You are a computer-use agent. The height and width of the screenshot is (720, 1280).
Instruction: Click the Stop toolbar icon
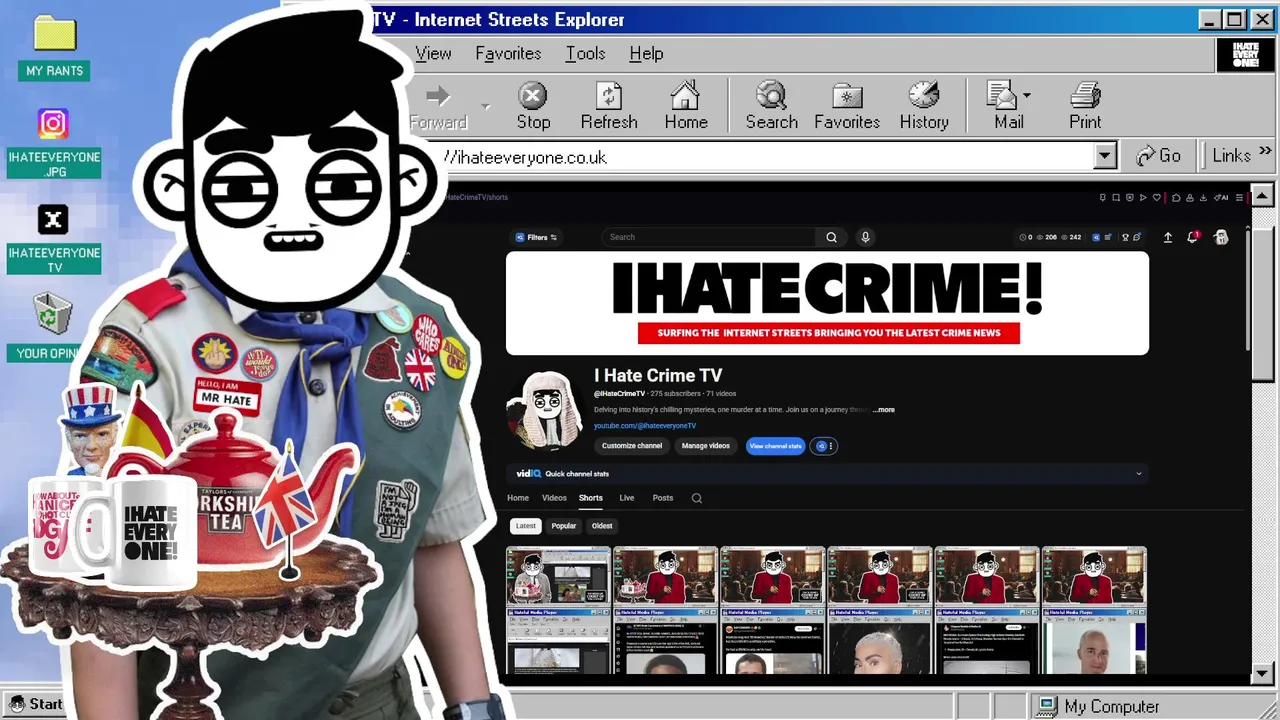click(533, 97)
